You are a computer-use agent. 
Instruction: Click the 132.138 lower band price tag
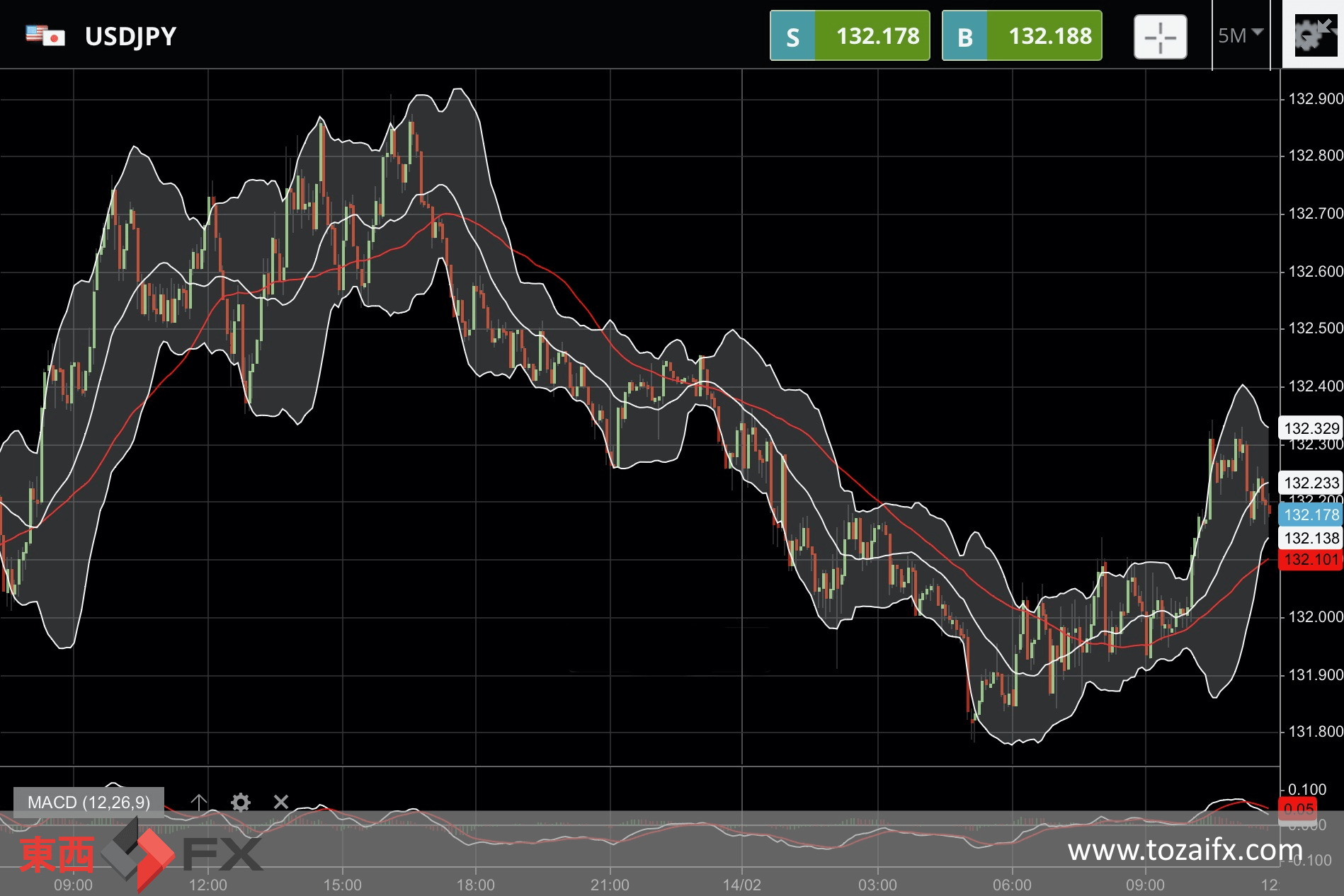(x=1311, y=538)
